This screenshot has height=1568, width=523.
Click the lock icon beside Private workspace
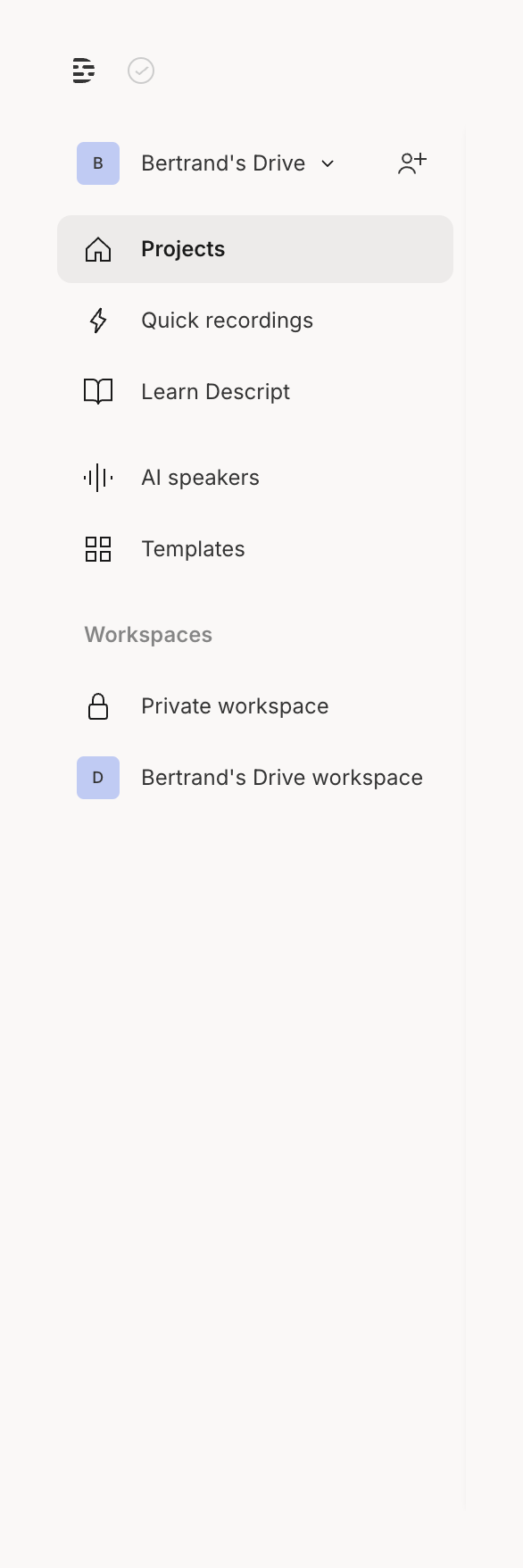tap(98, 705)
